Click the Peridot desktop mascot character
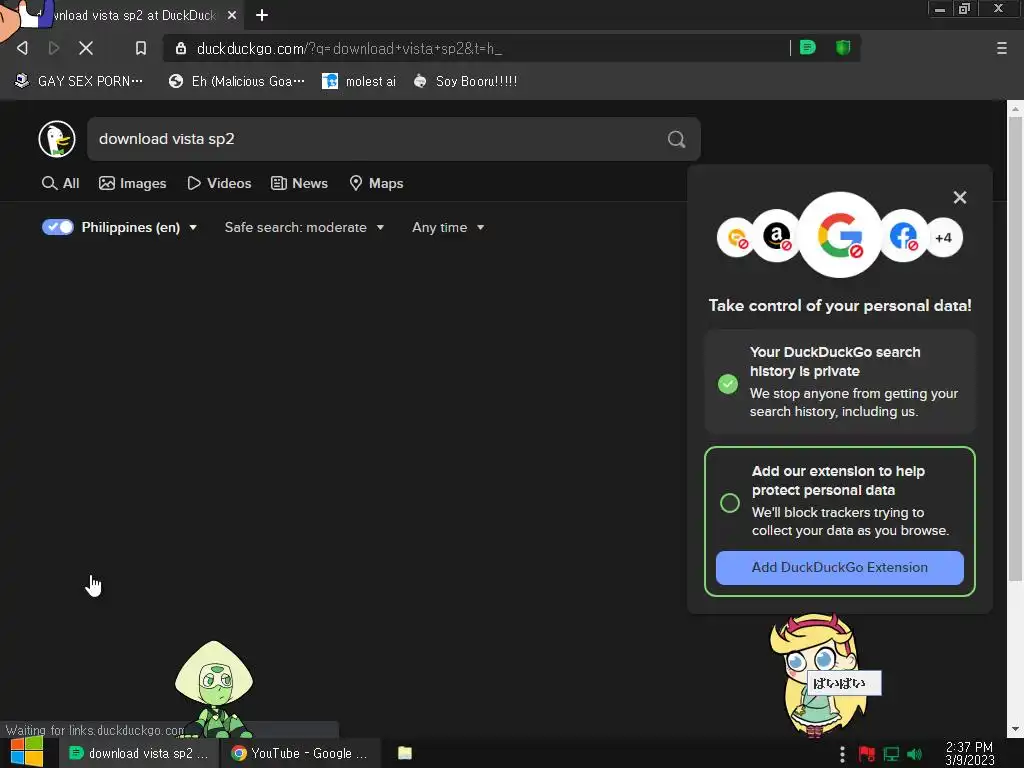This screenshot has height=768, width=1024. [214, 689]
